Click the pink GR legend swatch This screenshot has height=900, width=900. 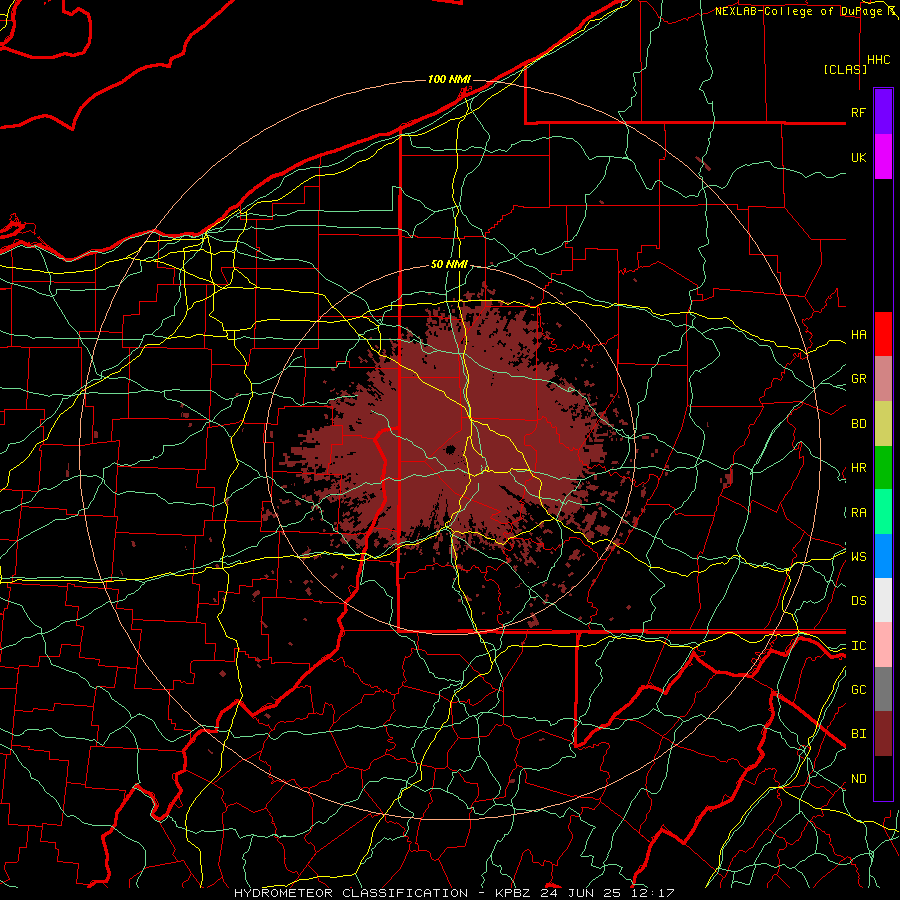pyautogui.click(x=883, y=379)
